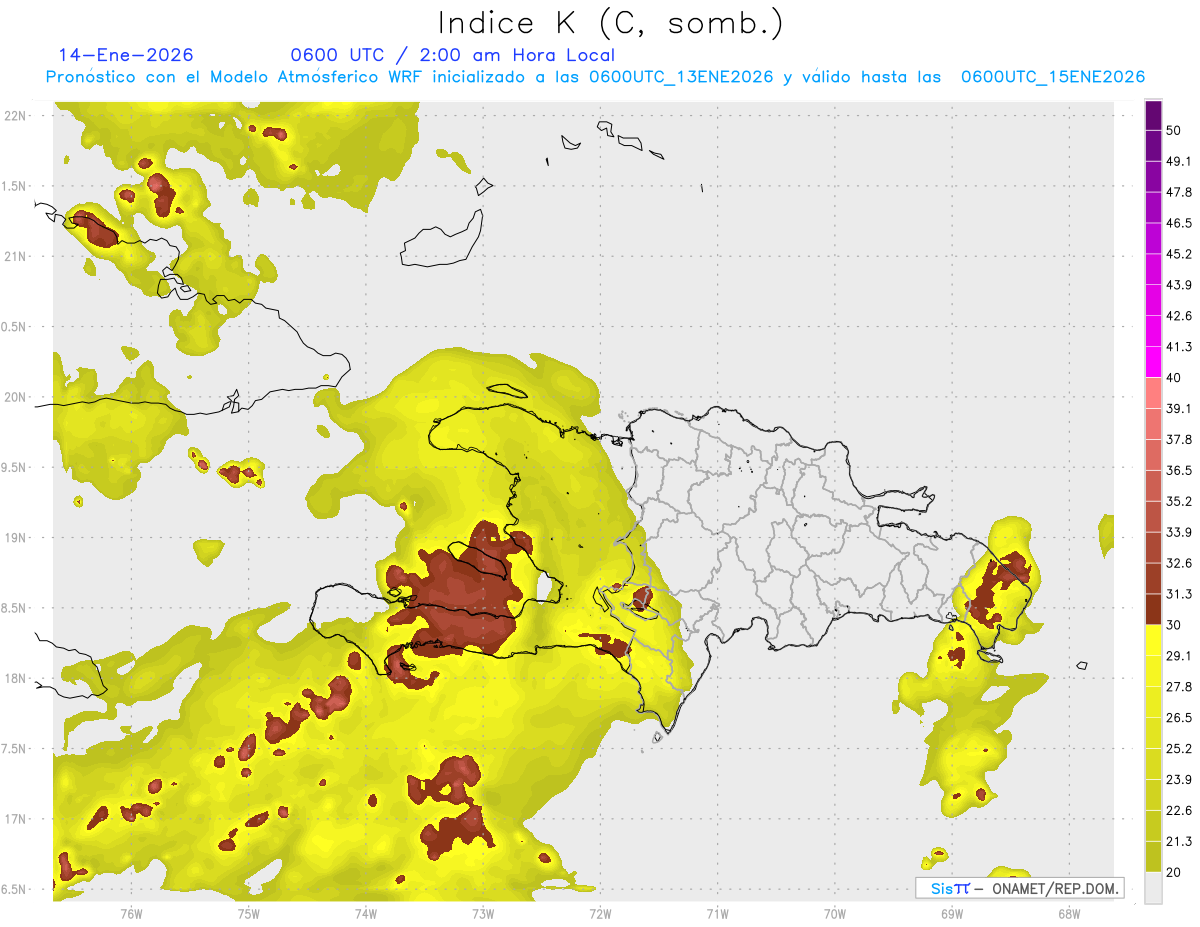Click colorbar value '25.2'
The image size is (1200, 927).
[1179, 749]
